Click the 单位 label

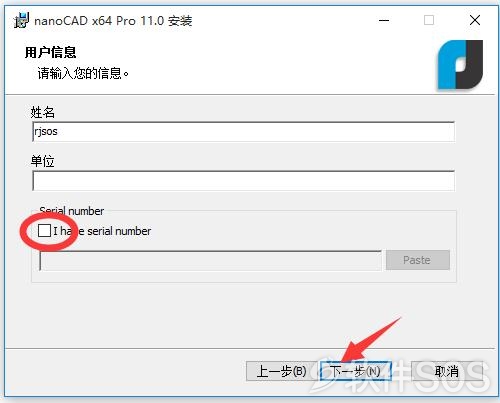pos(42,161)
